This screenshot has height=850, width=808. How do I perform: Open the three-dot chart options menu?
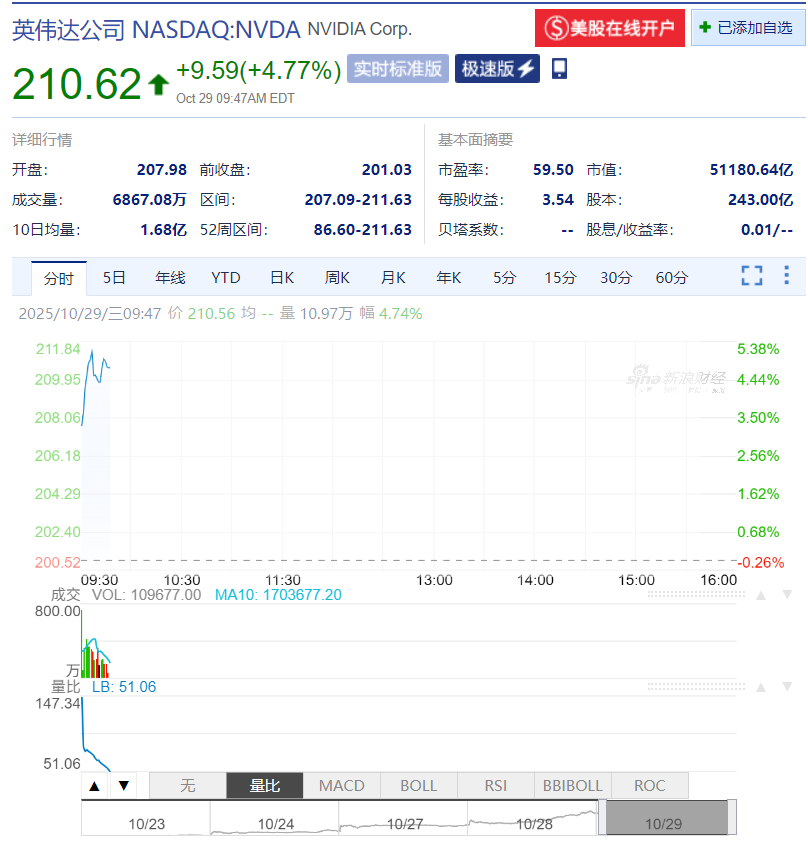(786, 275)
